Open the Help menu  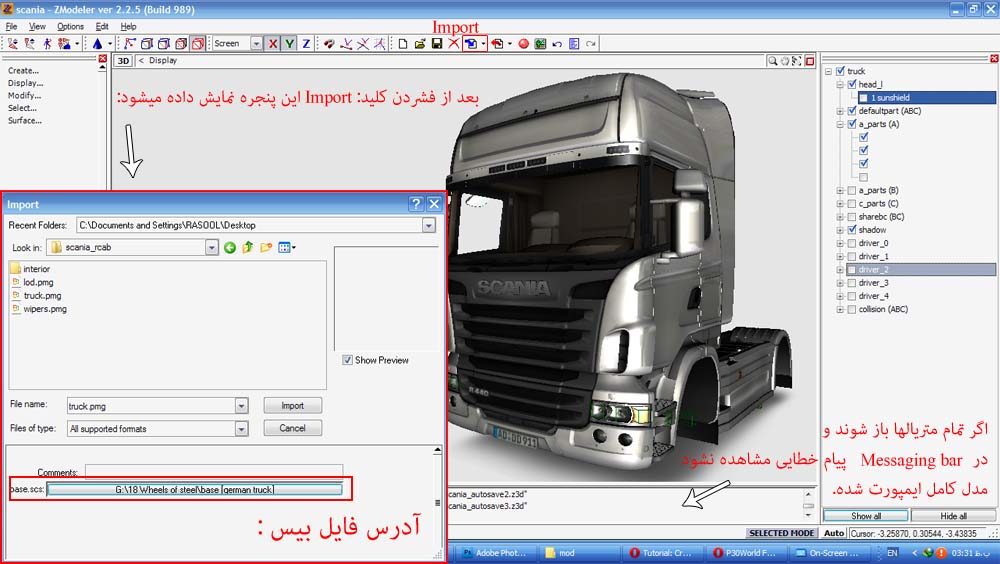tap(128, 26)
